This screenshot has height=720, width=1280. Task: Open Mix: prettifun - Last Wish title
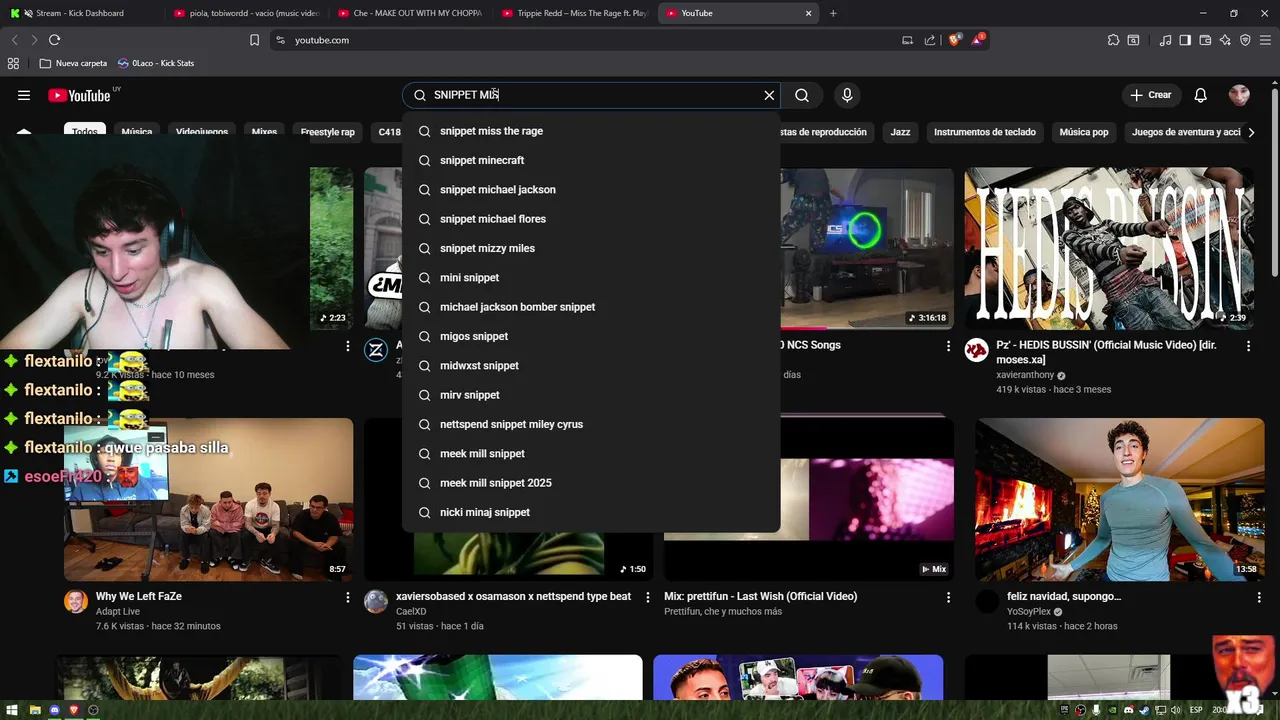tap(761, 596)
